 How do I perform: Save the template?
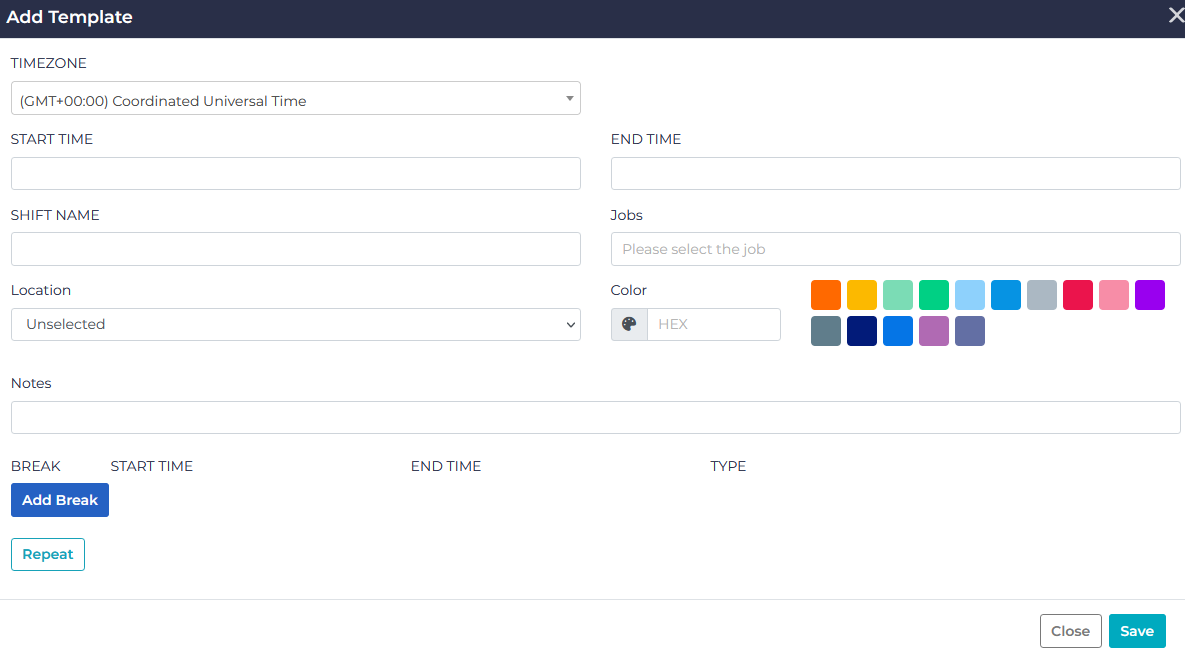[1137, 631]
